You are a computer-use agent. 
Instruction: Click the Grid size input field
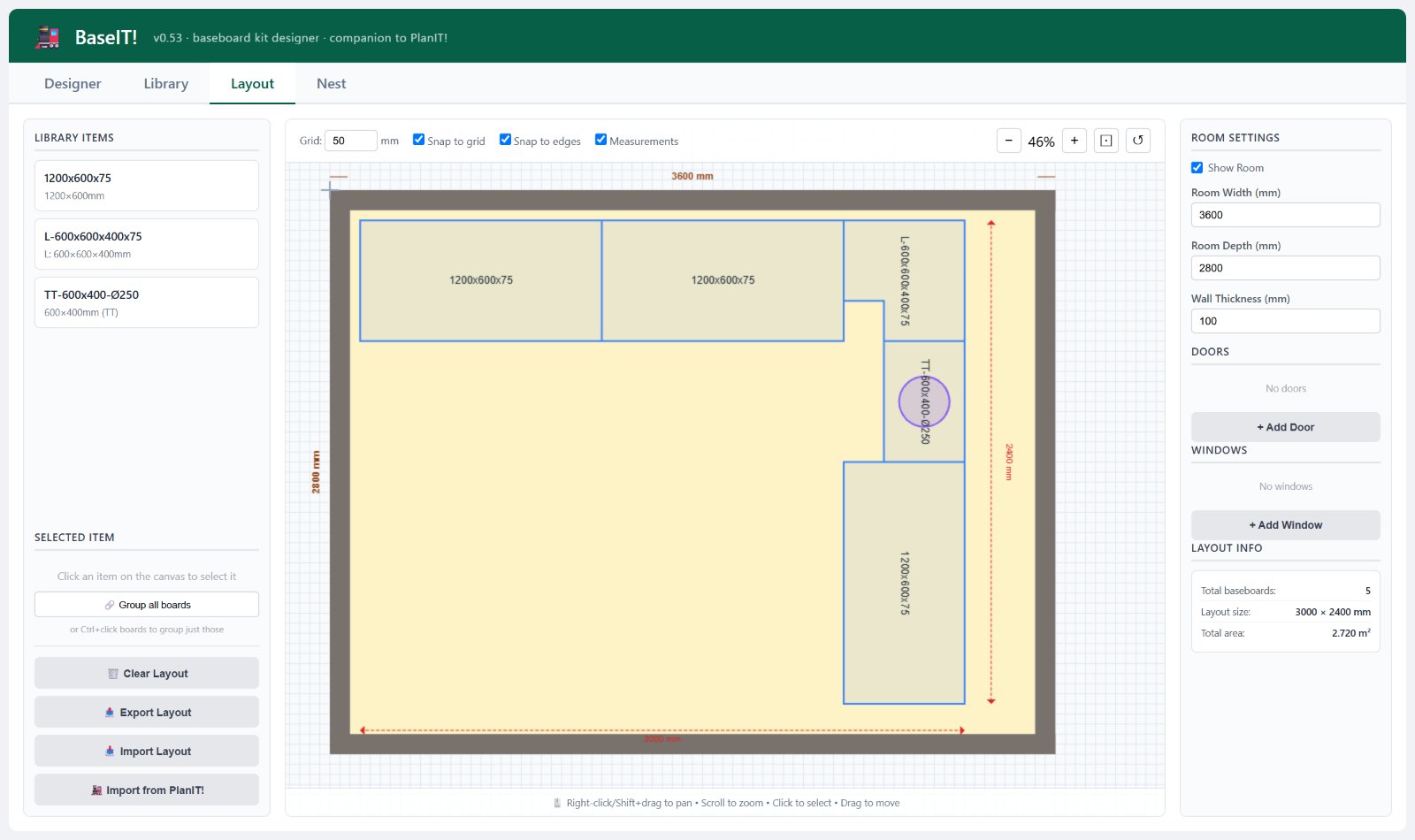[x=351, y=141]
